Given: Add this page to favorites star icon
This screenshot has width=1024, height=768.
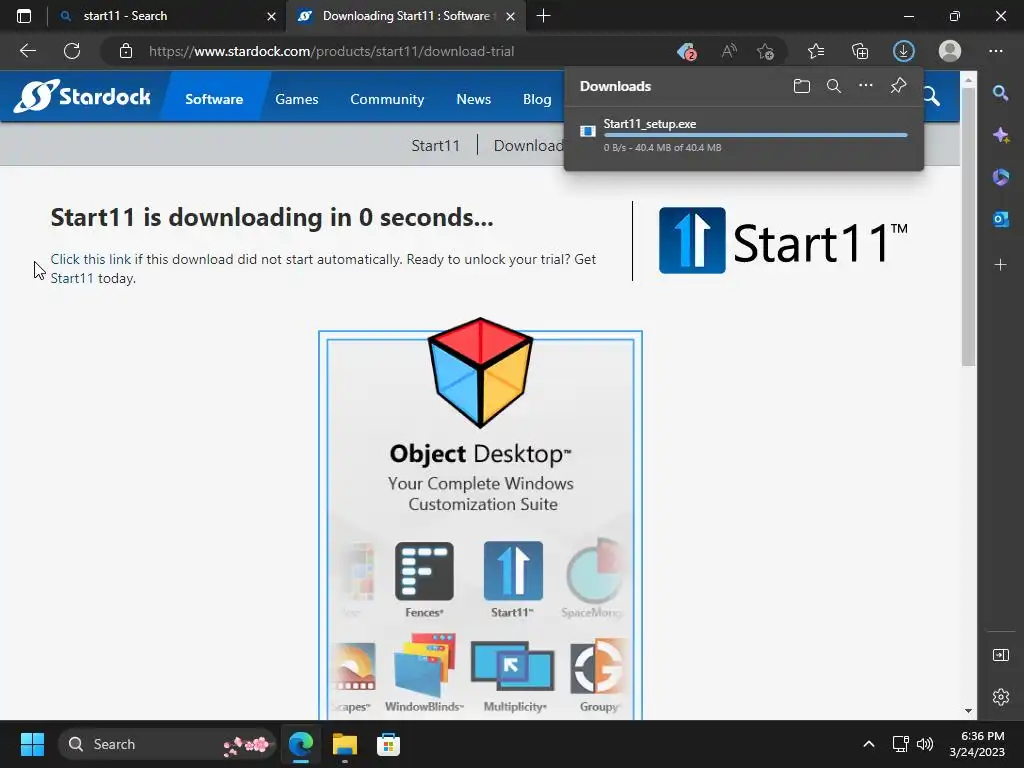Looking at the screenshot, I should (765, 51).
